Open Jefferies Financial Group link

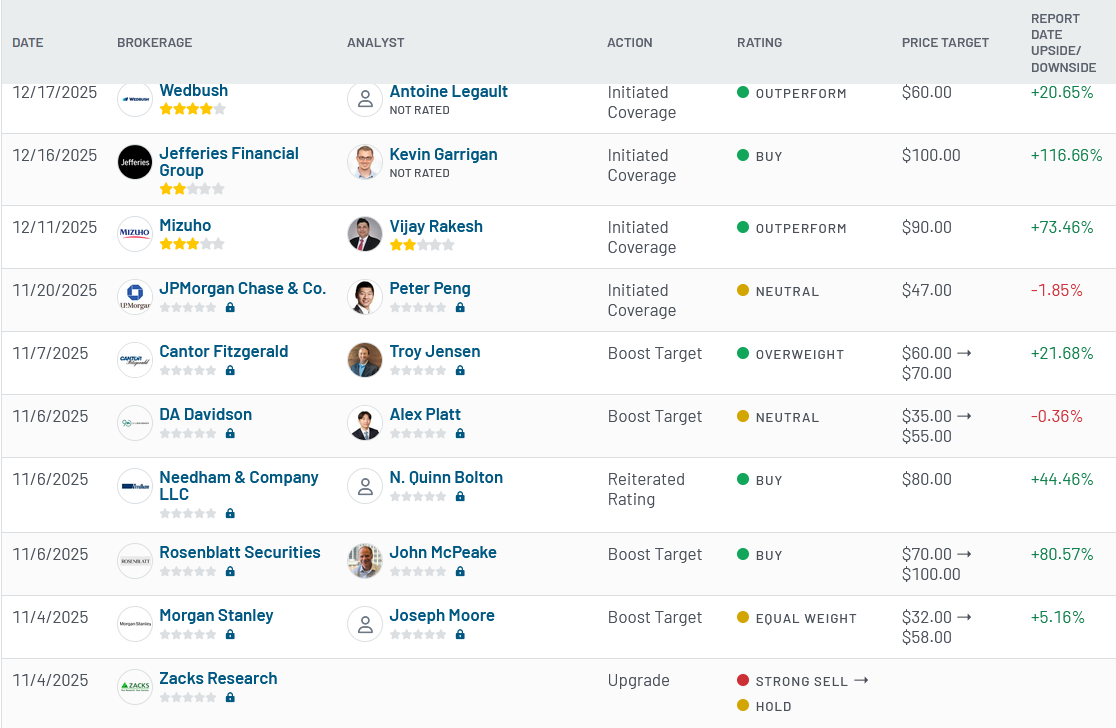coord(229,162)
